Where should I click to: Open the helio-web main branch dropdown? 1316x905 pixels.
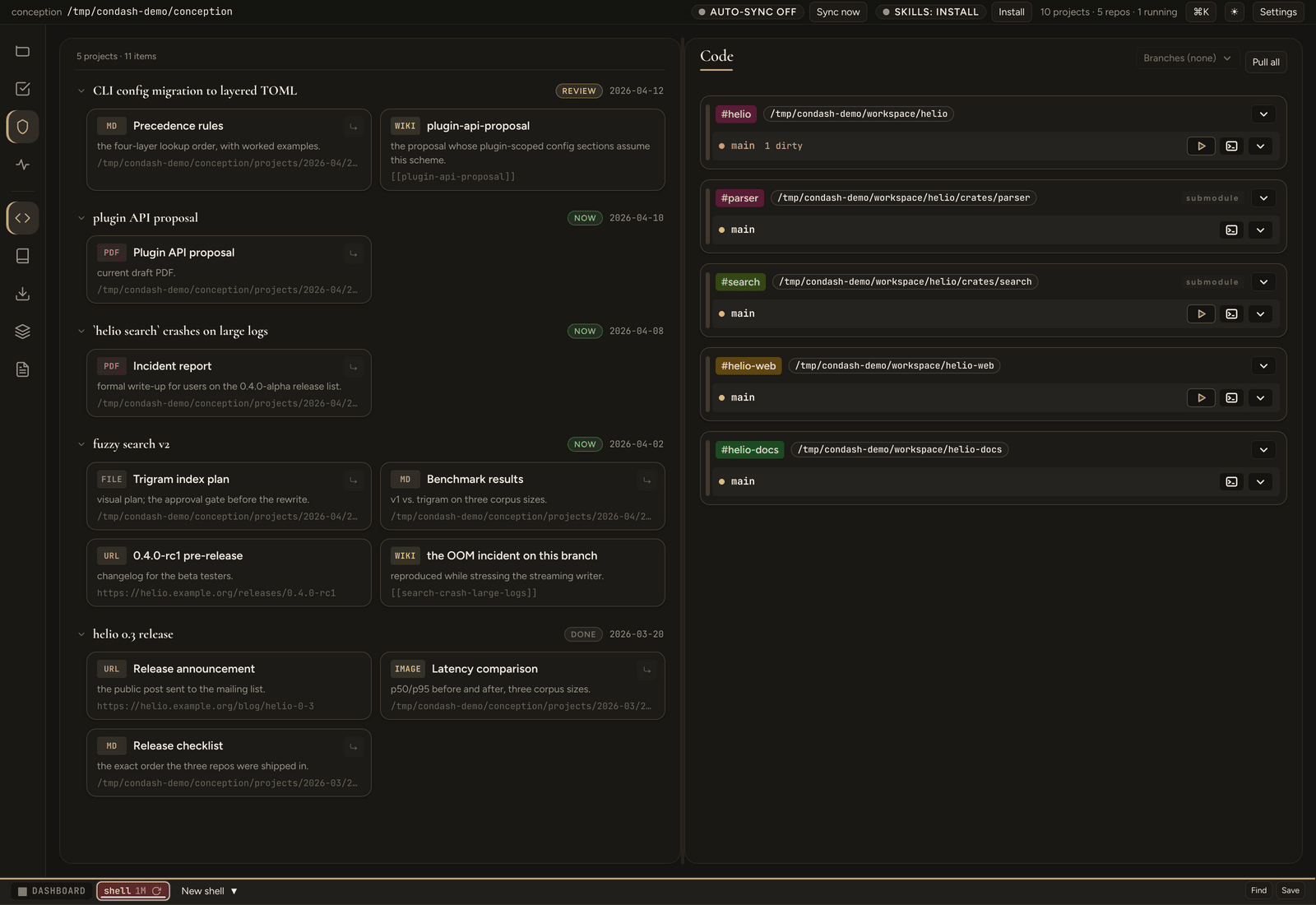click(x=1260, y=397)
